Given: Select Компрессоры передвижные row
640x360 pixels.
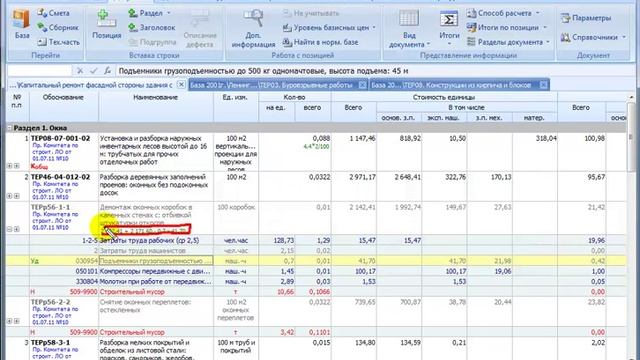Looking at the screenshot, I should [316, 271].
